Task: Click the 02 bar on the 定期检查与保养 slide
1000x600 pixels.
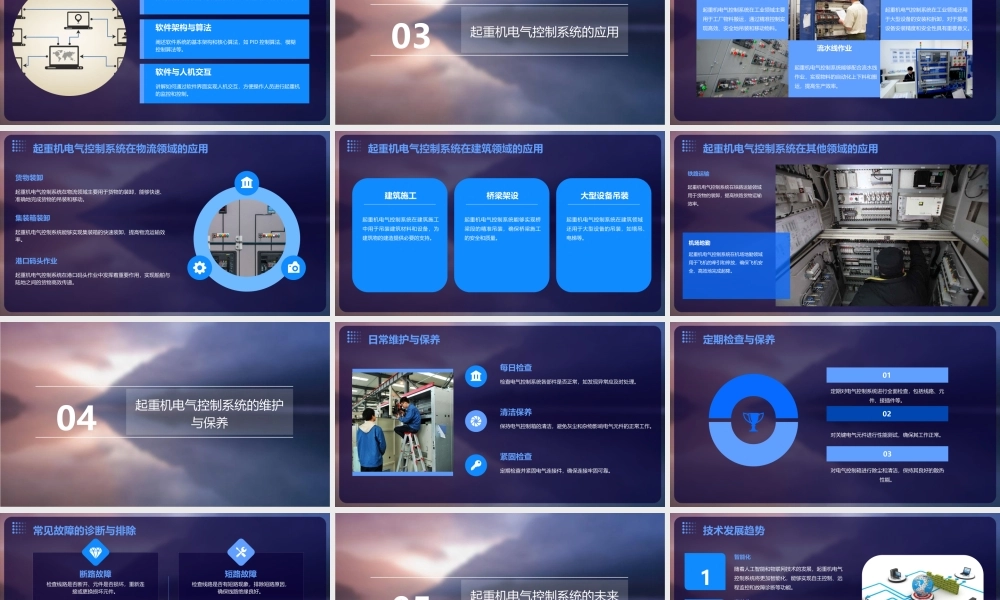Action: [887, 414]
